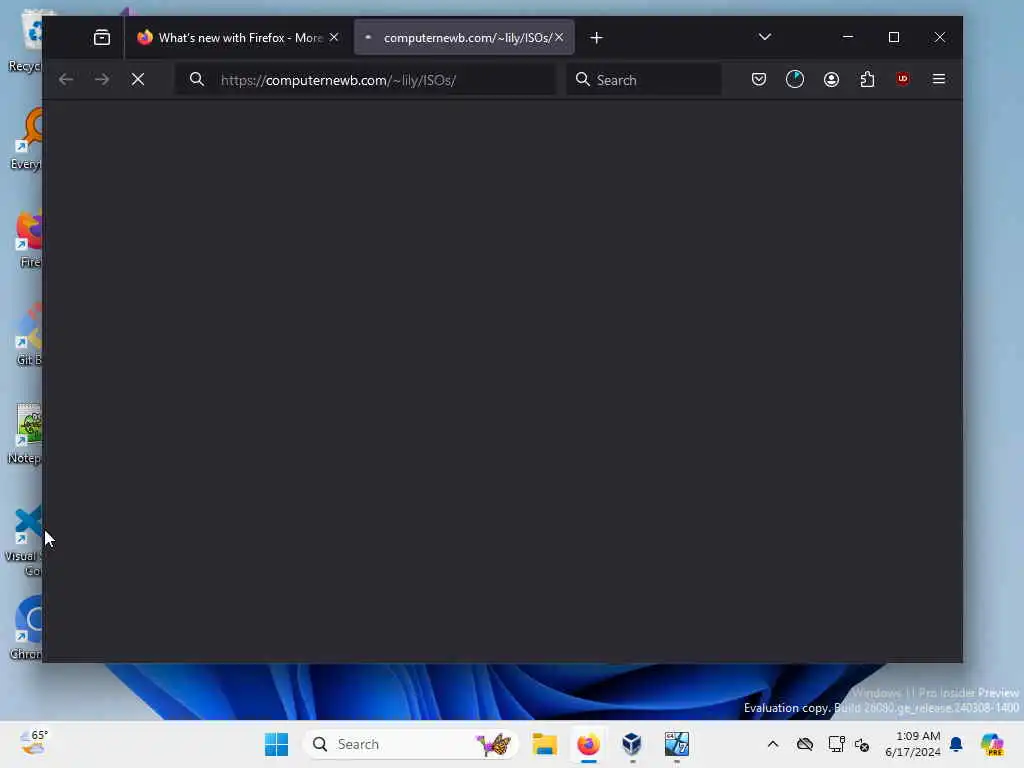
Task: Open the Windows 7 styled taskbar app
Action: pyautogui.click(x=677, y=744)
